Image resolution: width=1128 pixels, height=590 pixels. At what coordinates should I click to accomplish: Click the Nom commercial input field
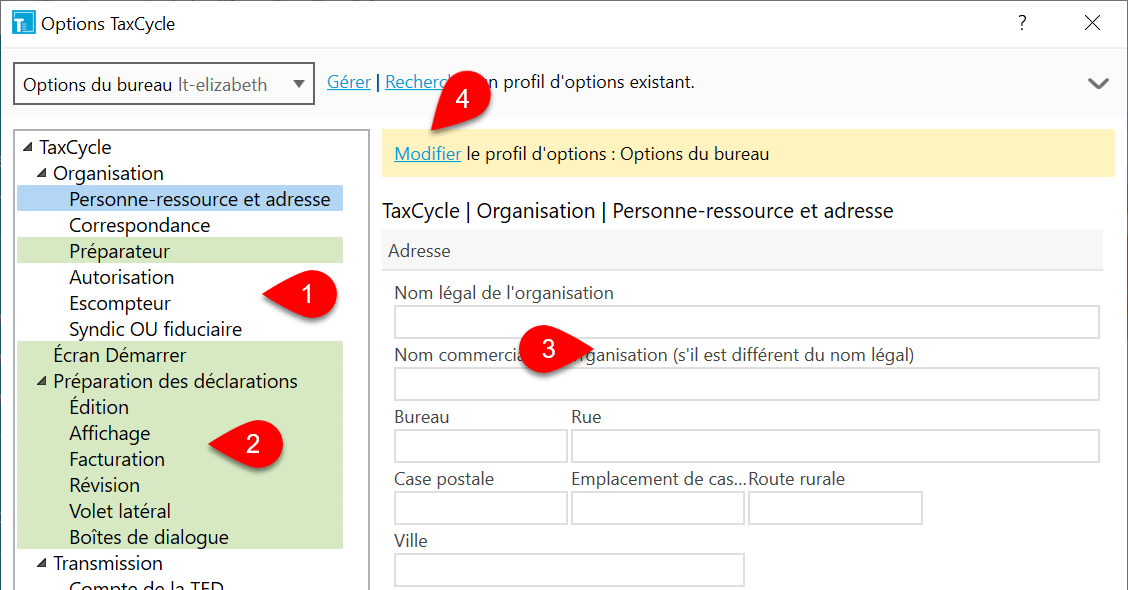pos(747,384)
